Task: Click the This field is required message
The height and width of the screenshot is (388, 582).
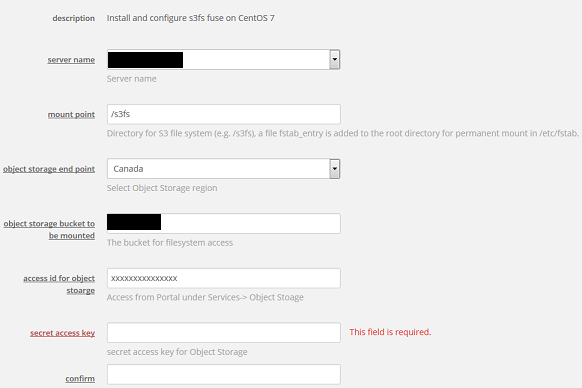Action: pyautogui.click(x=390, y=332)
